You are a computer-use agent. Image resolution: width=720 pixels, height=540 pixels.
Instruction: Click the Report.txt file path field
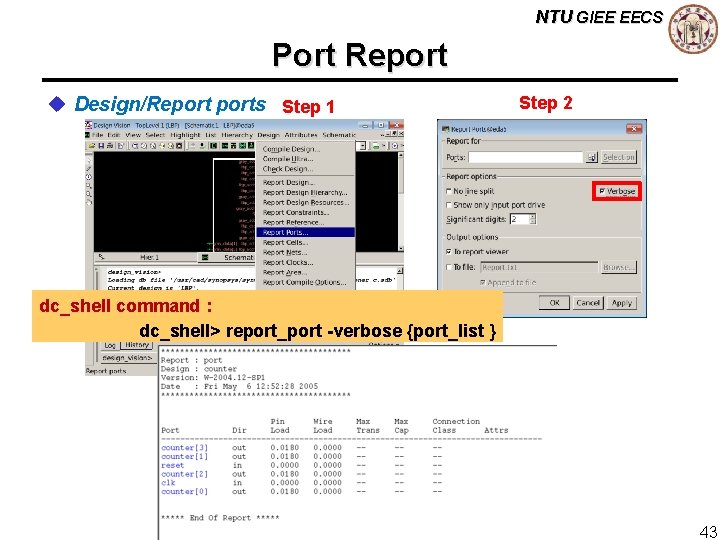pyautogui.click(x=539, y=267)
